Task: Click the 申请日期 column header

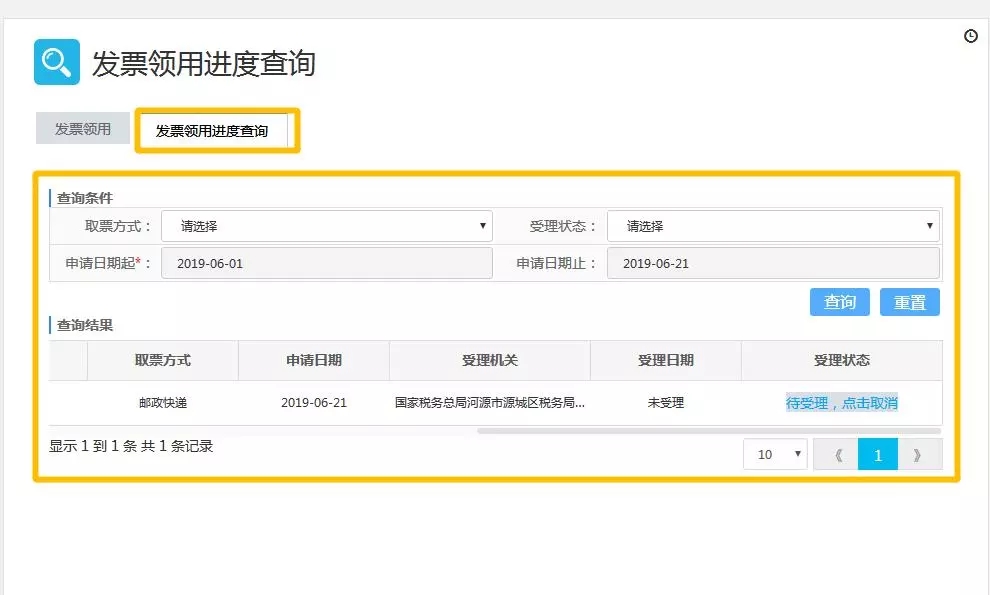Action: 314,360
